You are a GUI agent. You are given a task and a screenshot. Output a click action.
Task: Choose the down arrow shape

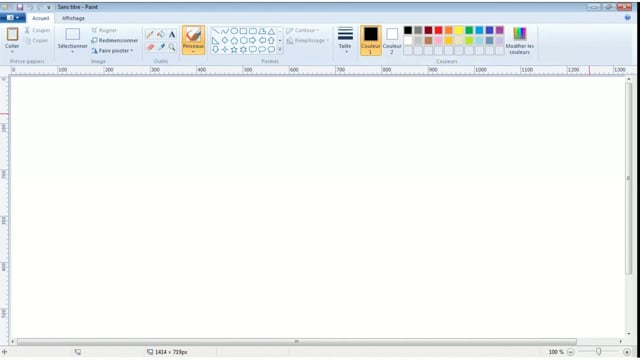(215, 50)
